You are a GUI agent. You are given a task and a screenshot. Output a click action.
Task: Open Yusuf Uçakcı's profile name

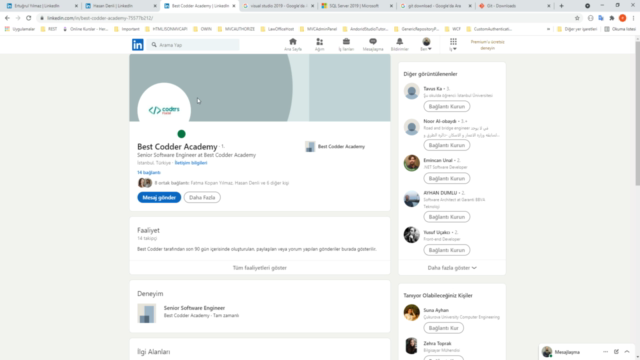437,232
